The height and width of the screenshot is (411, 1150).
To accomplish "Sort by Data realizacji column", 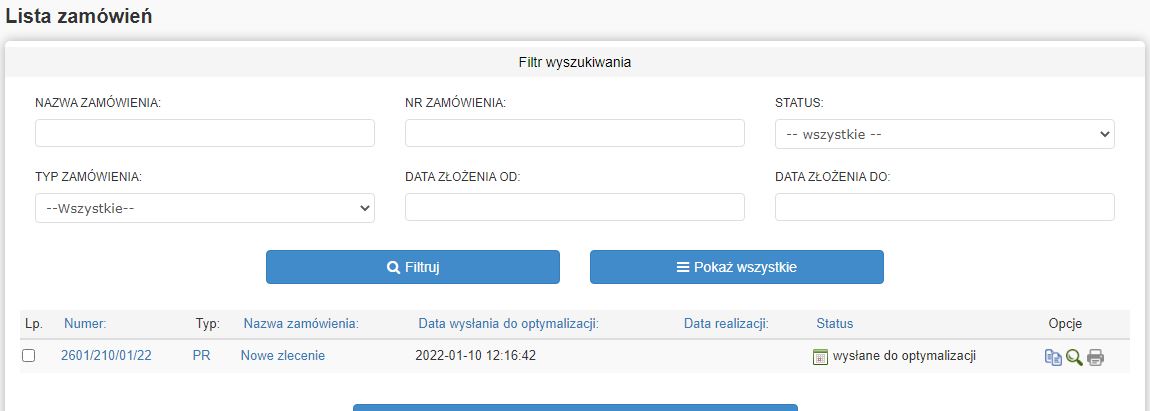I will 726,323.
